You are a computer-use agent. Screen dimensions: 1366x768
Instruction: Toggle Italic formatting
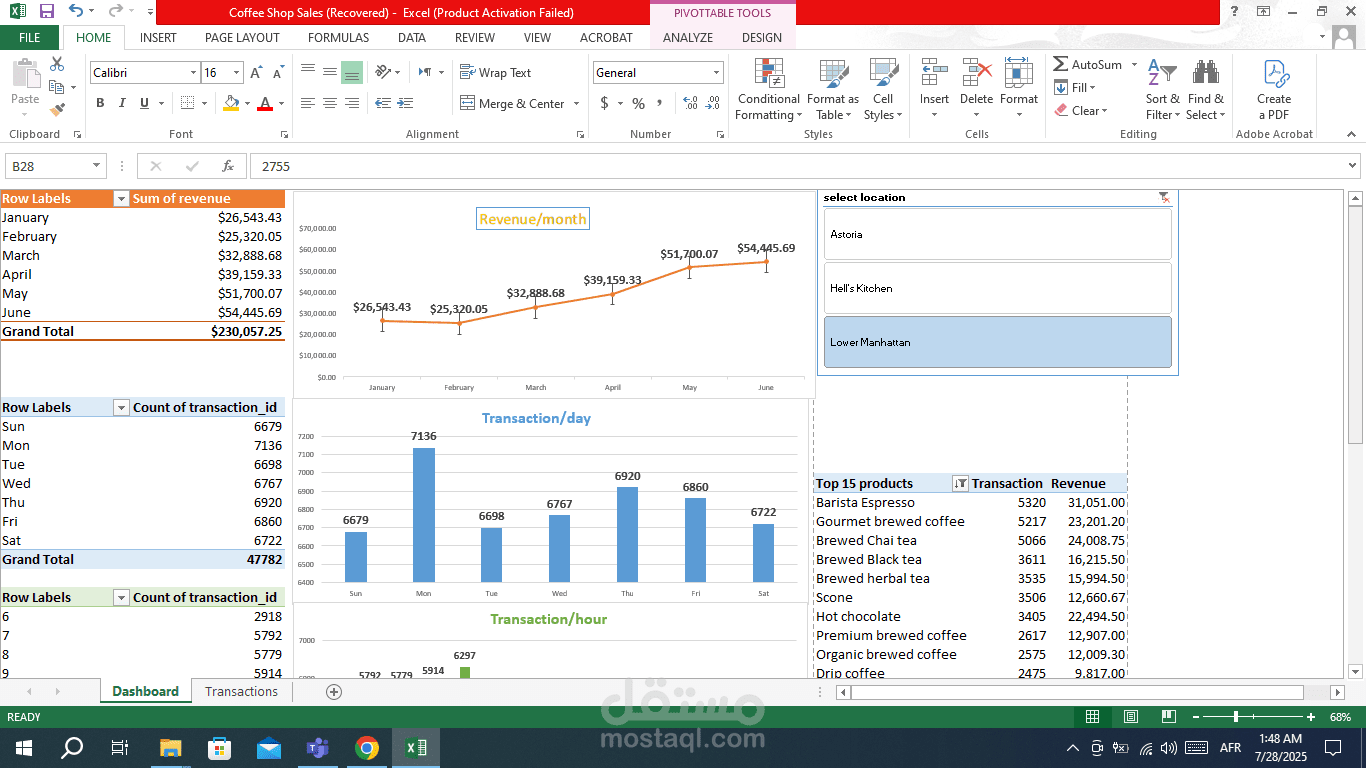click(x=122, y=103)
